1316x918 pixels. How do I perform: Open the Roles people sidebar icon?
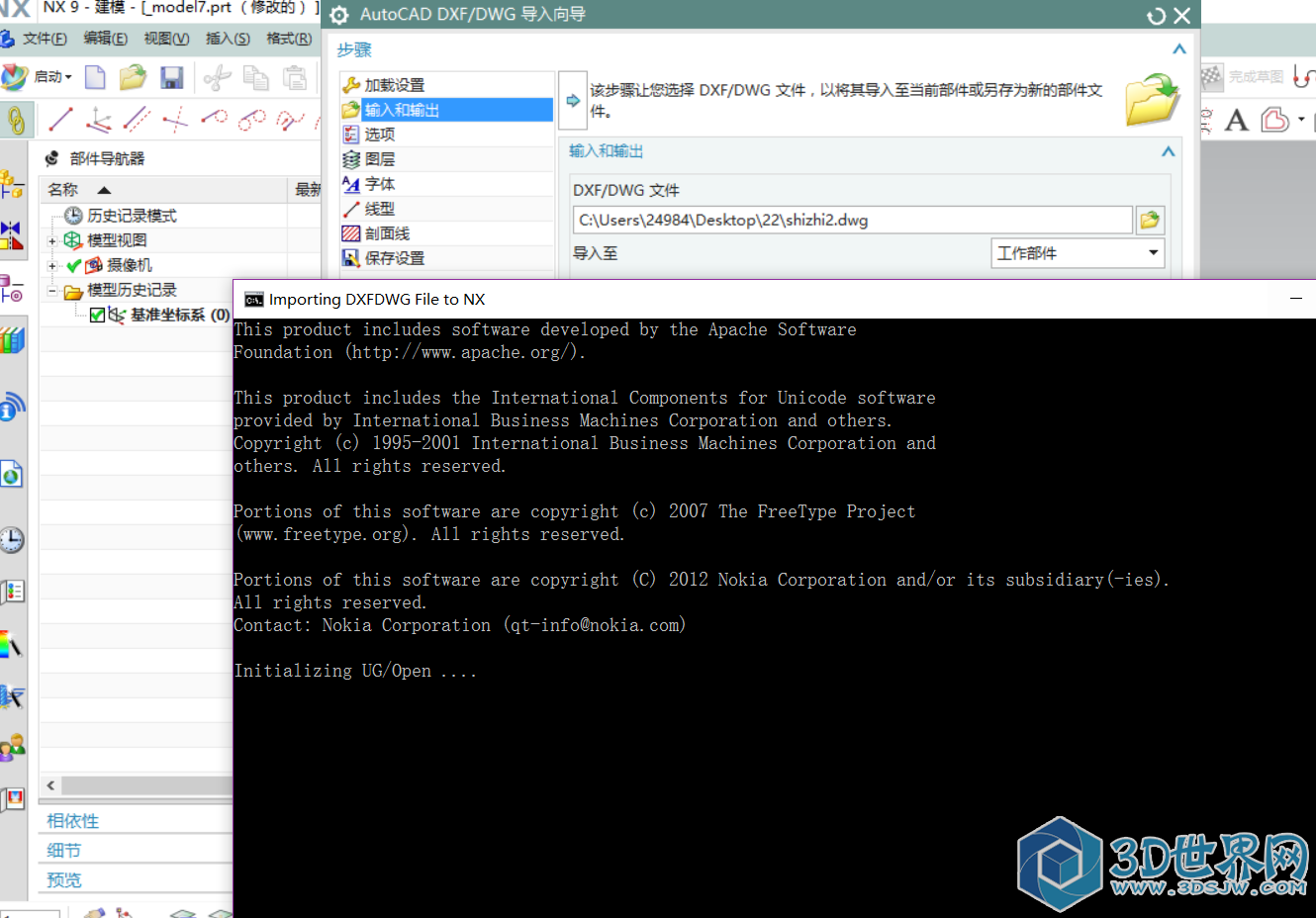[x=12, y=747]
